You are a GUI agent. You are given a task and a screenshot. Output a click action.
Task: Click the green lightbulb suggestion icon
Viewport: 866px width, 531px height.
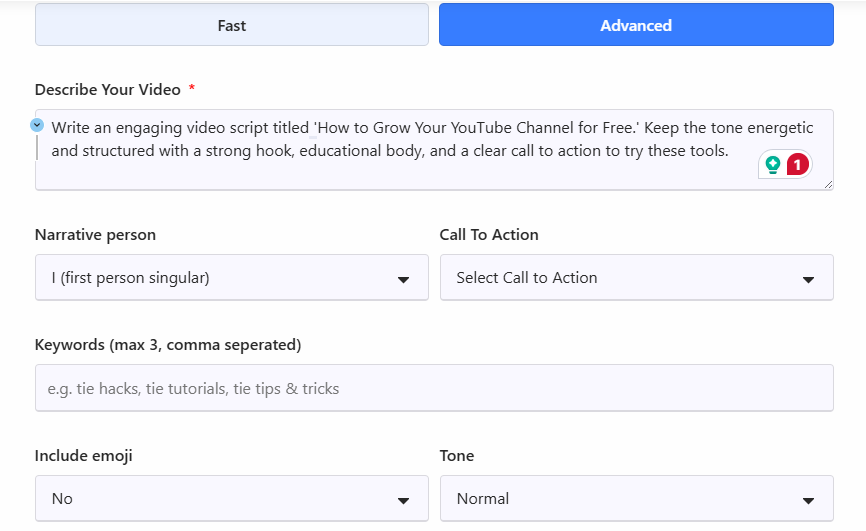click(773, 165)
